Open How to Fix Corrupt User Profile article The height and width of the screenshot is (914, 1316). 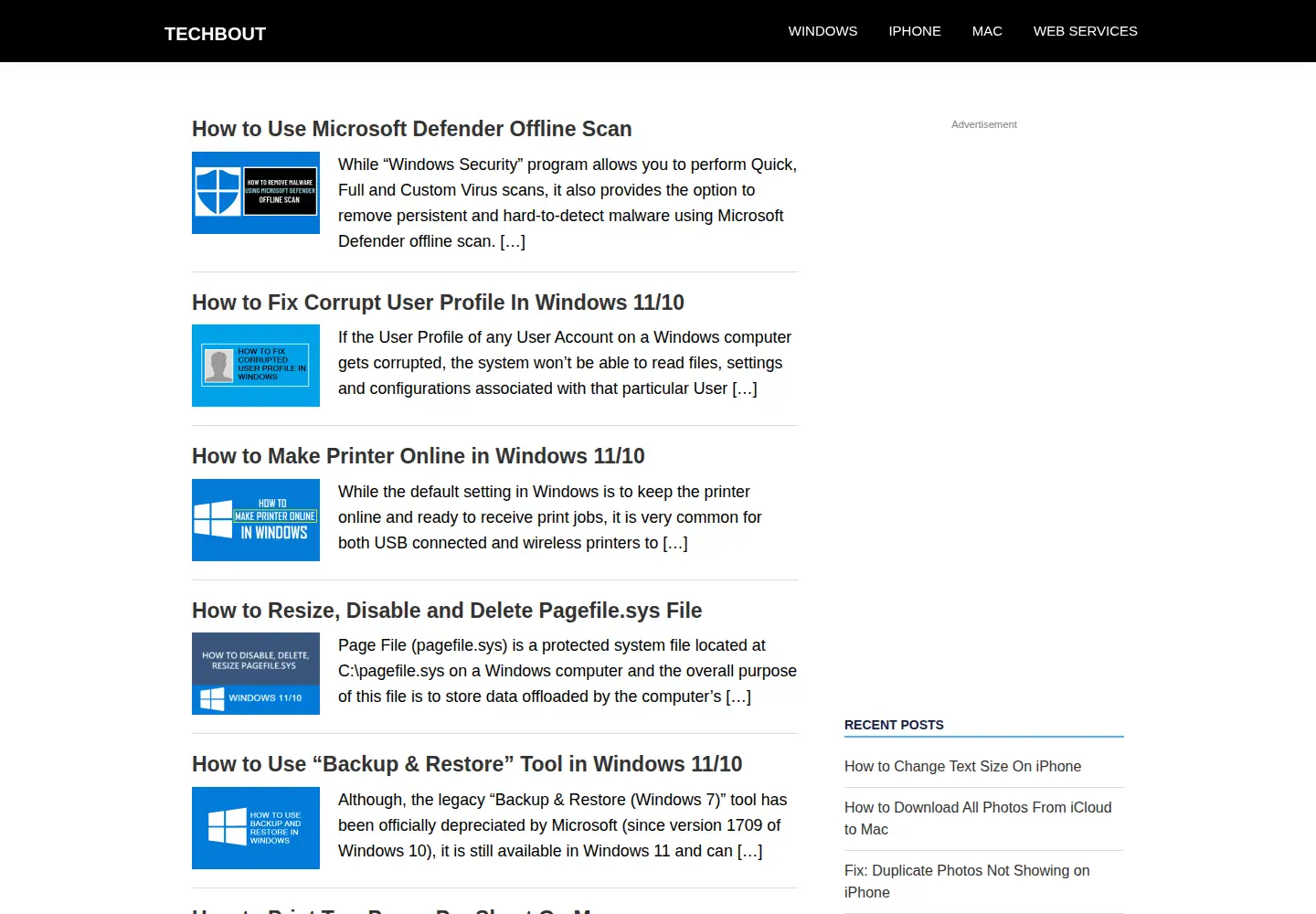[x=438, y=303]
